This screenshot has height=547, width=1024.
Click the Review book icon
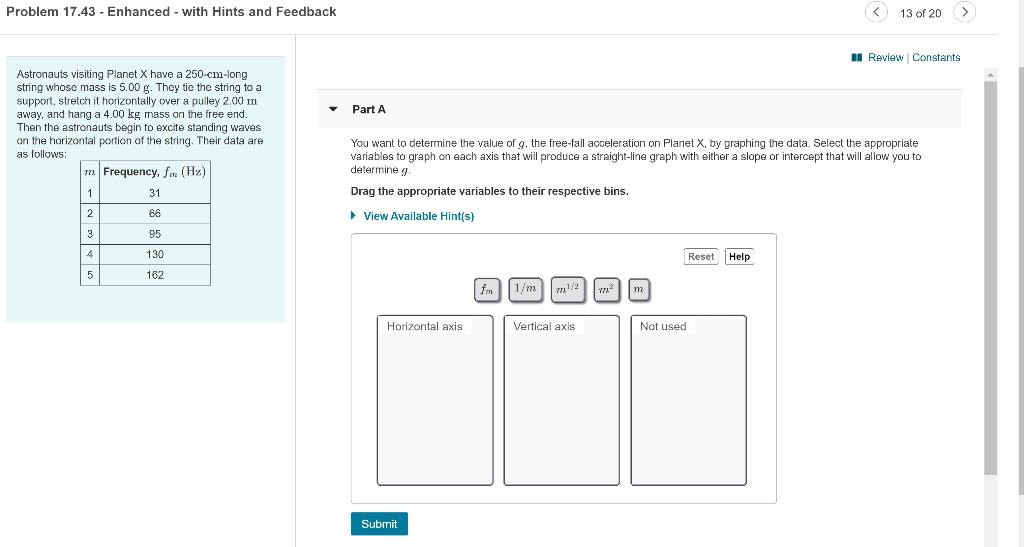[x=857, y=57]
